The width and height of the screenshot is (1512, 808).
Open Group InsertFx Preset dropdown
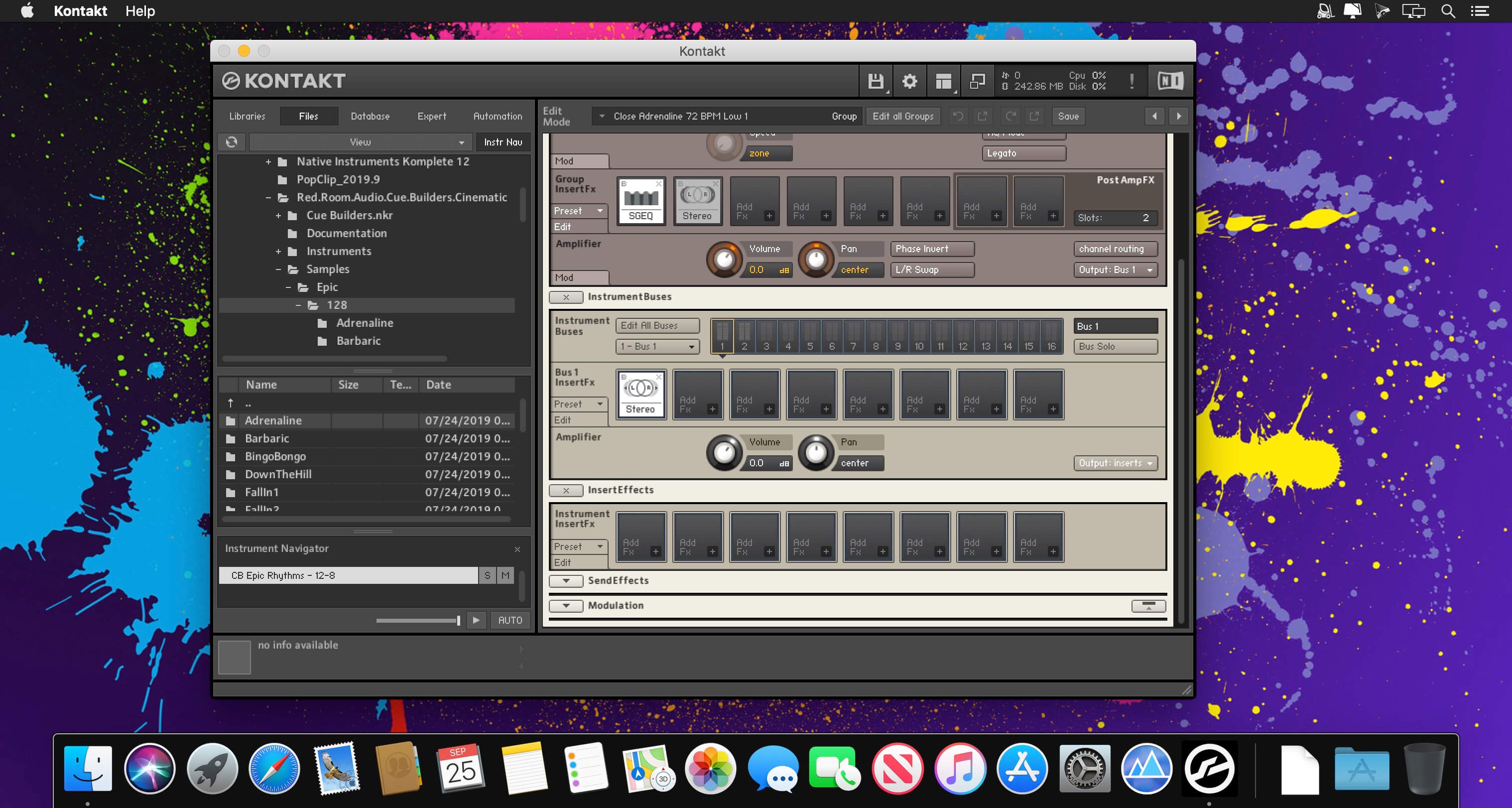pyautogui.click(x=579, y=211)
